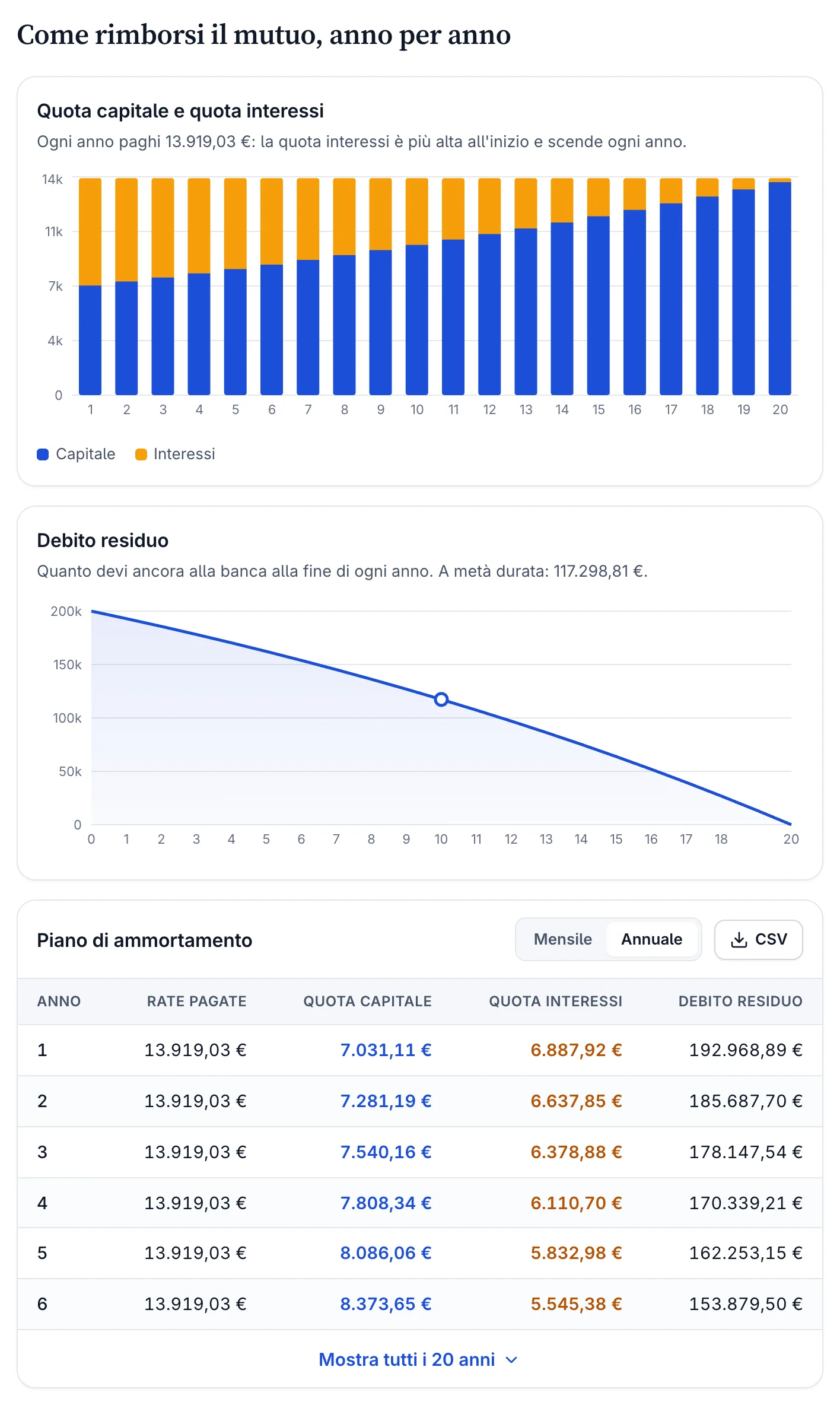Click the ANNO column header
This screenshot has height=1405, width=840.
coord(59,1002)
